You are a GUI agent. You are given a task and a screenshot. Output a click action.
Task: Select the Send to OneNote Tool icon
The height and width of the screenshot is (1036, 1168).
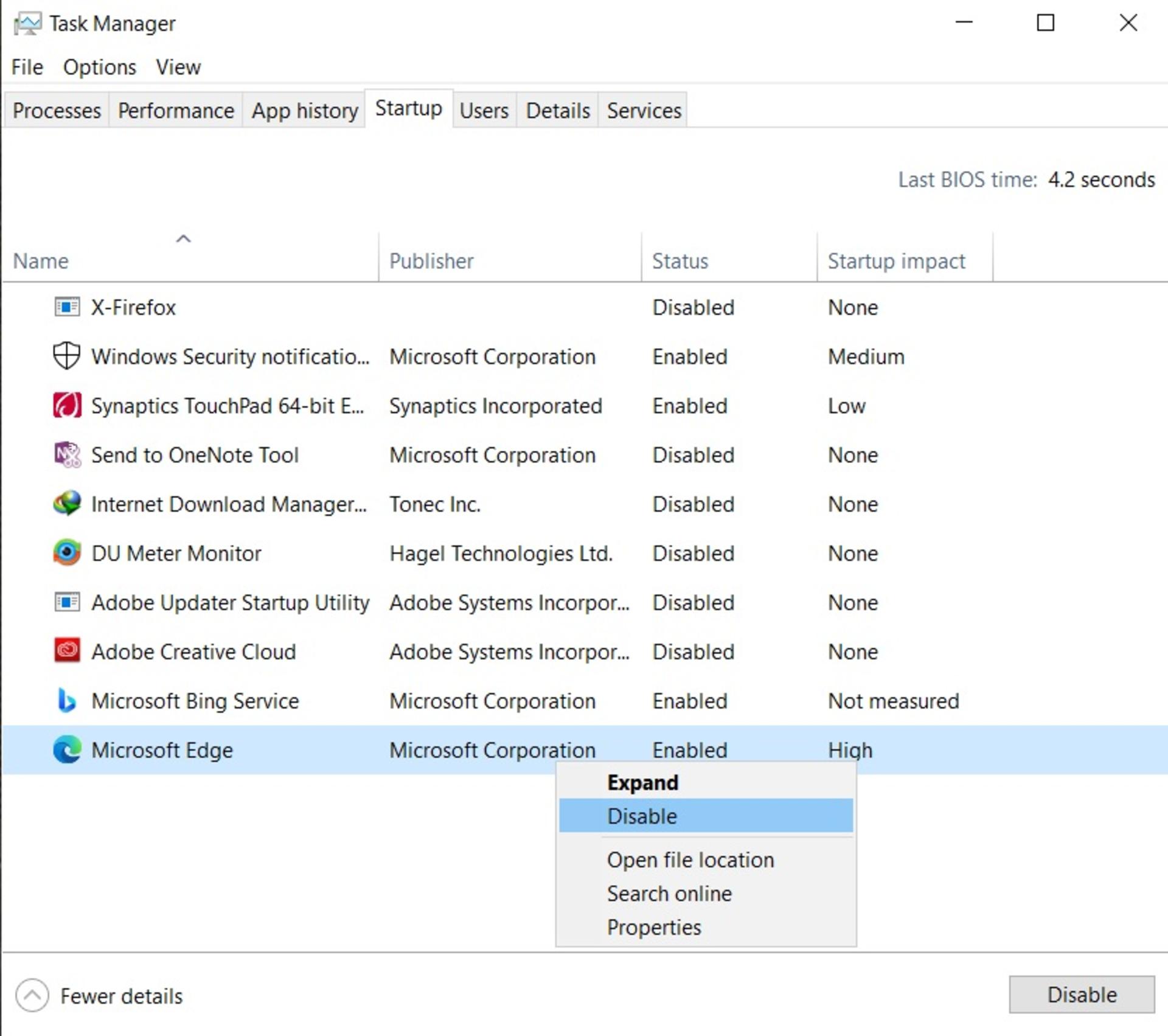(x=67, y=454)
